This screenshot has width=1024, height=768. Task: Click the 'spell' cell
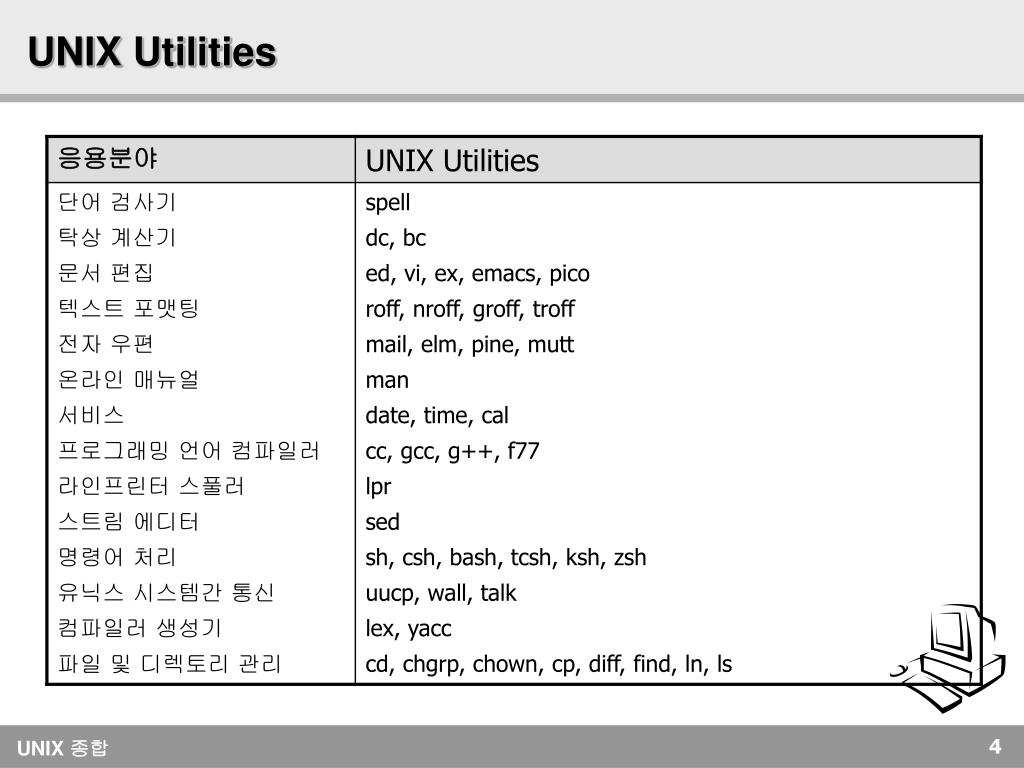(x=388, y=203)
